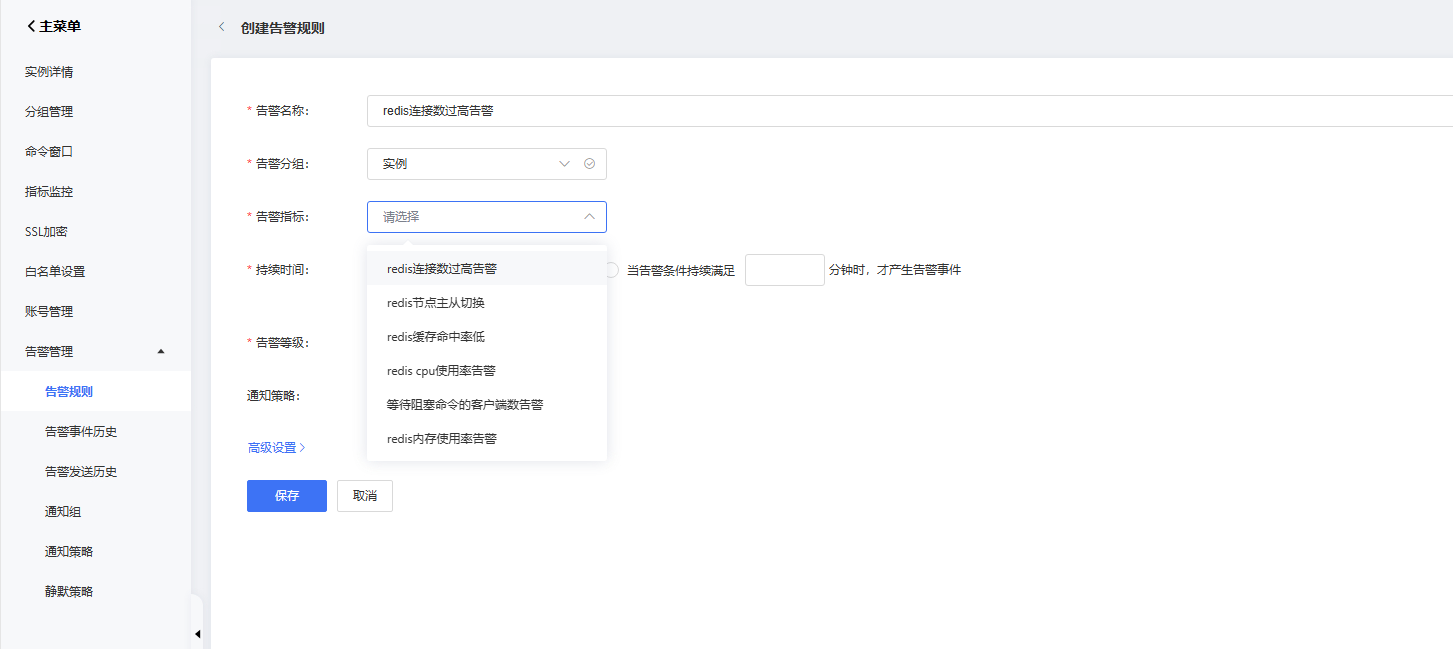This screenshot has height=649, width=1453.
Task: Choose 等待阻塞命令的客户端数告警 option
Action: click(x=487, y=405)
